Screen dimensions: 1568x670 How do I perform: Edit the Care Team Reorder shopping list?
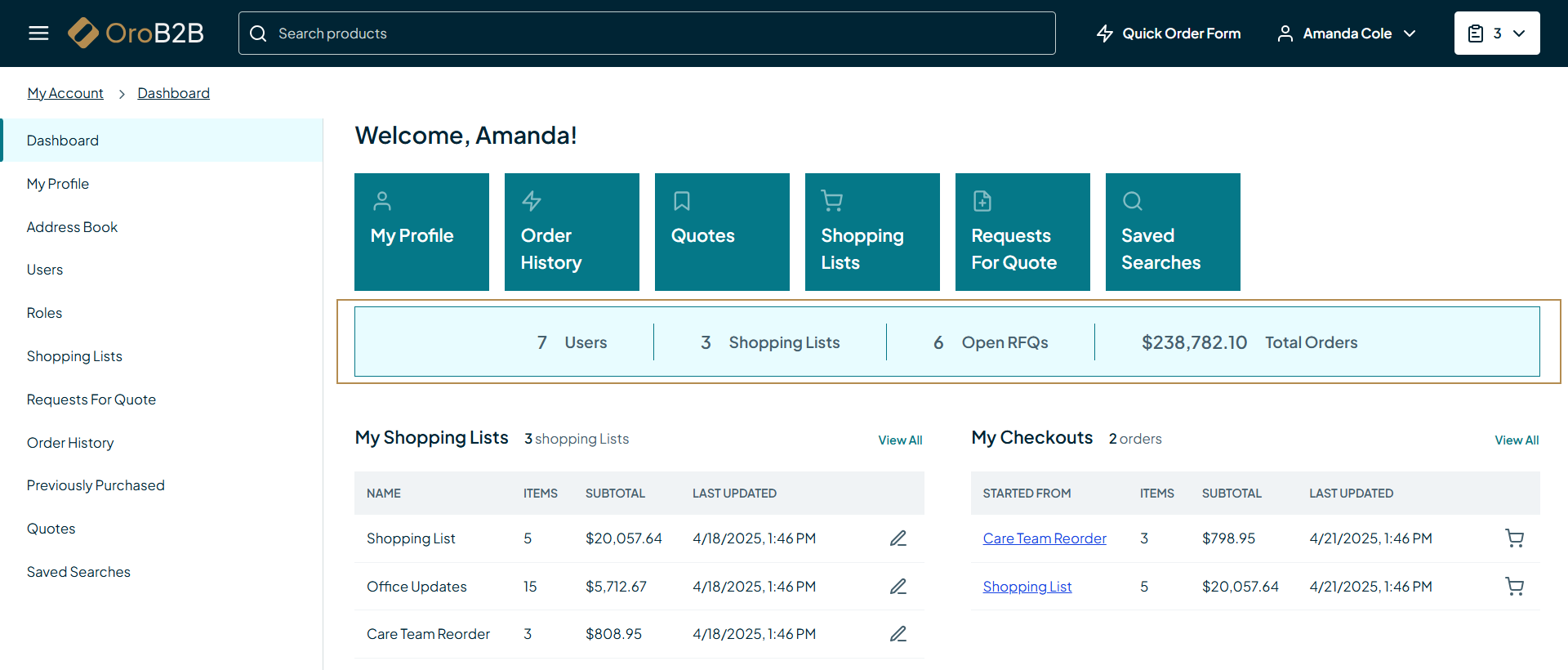(898, 634)
